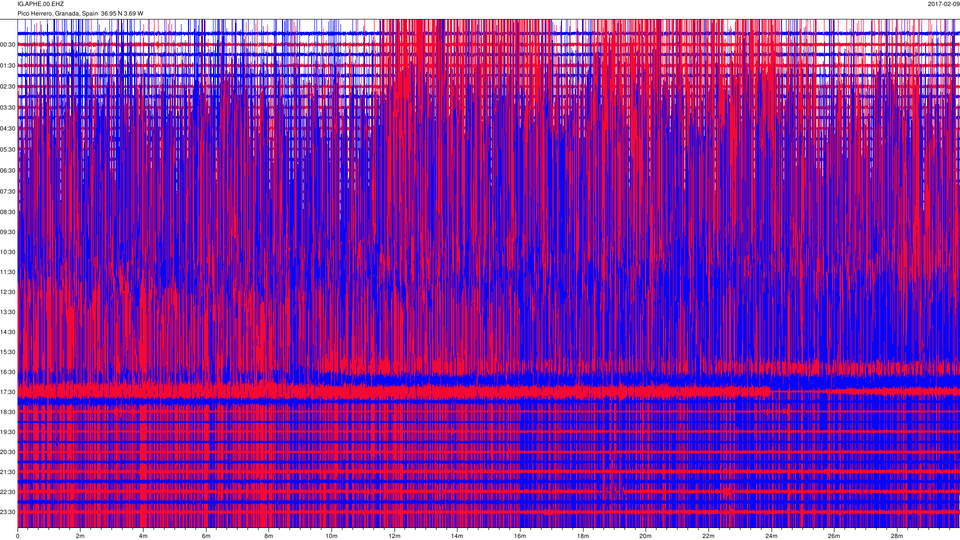Click the '24m' minute tick label
Viewport: 960px width, 540px height.
771,536
